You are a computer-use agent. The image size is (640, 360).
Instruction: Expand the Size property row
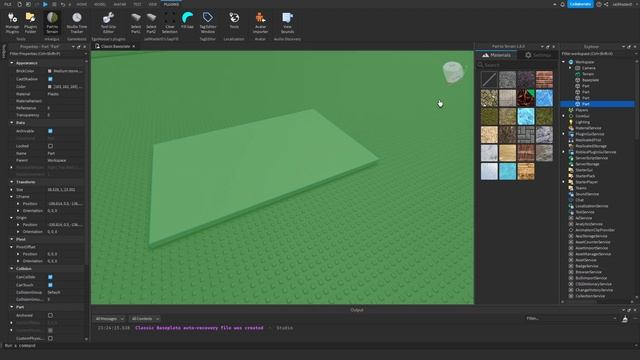[11, 189]
